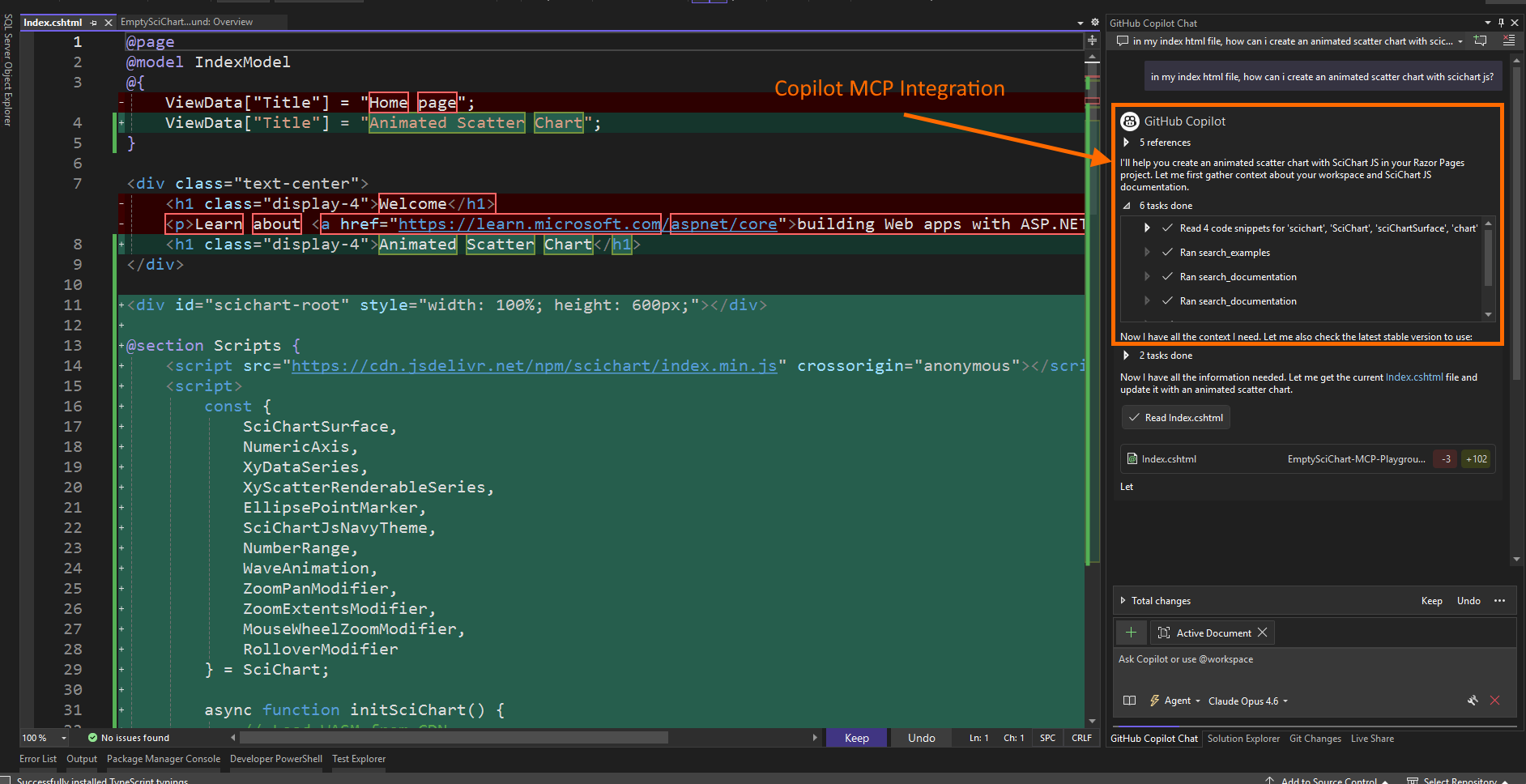Open the Claude Opus 4.6 model dropdown
The image size is (1526, 784).
pyautogui.click(x=1247, y=701)
